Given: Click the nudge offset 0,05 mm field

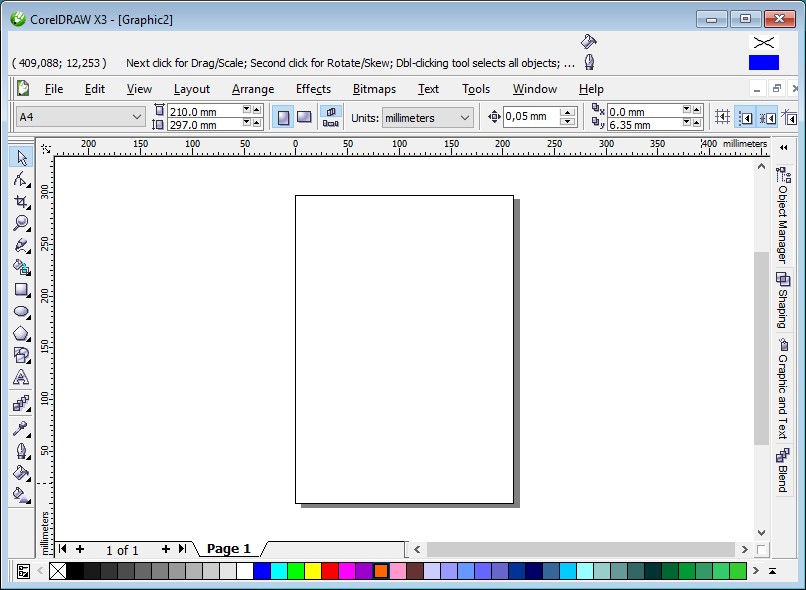Looking at the screenshot, I should point(532,117).
